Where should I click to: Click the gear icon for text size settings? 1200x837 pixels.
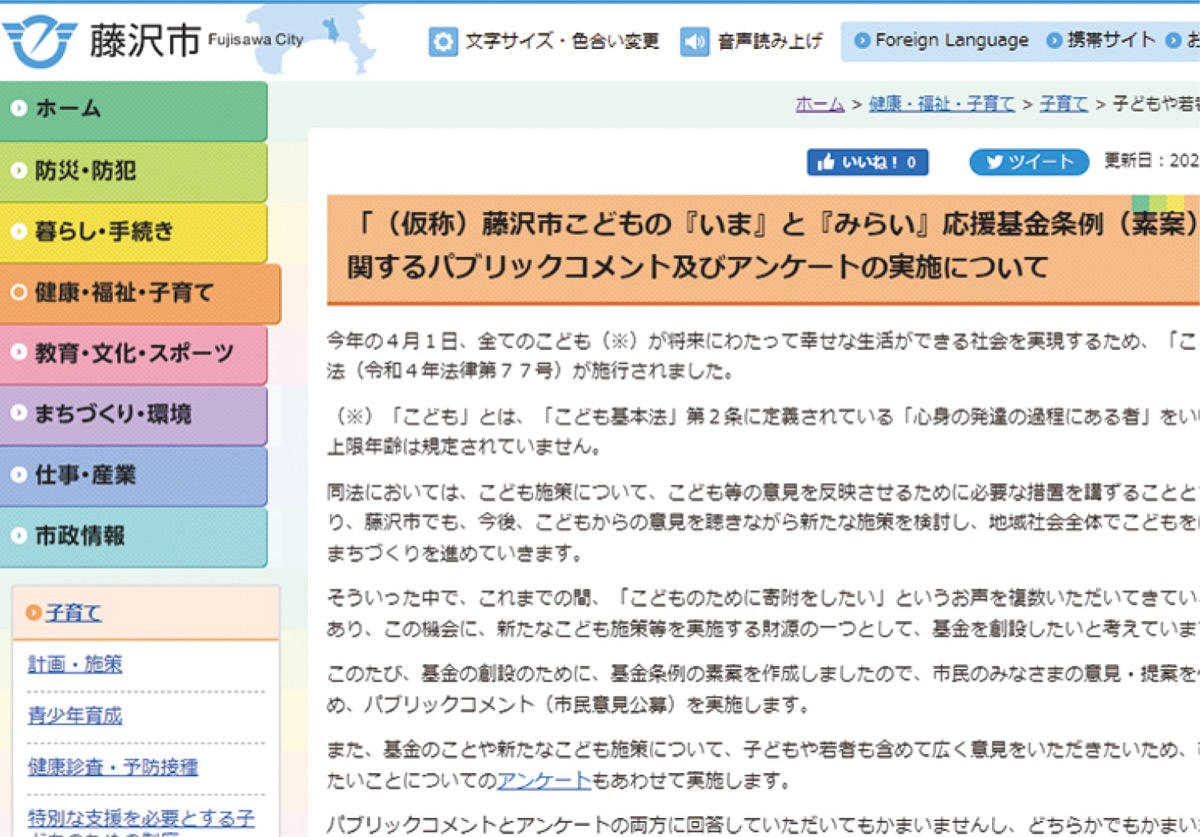tap(443, 41)
